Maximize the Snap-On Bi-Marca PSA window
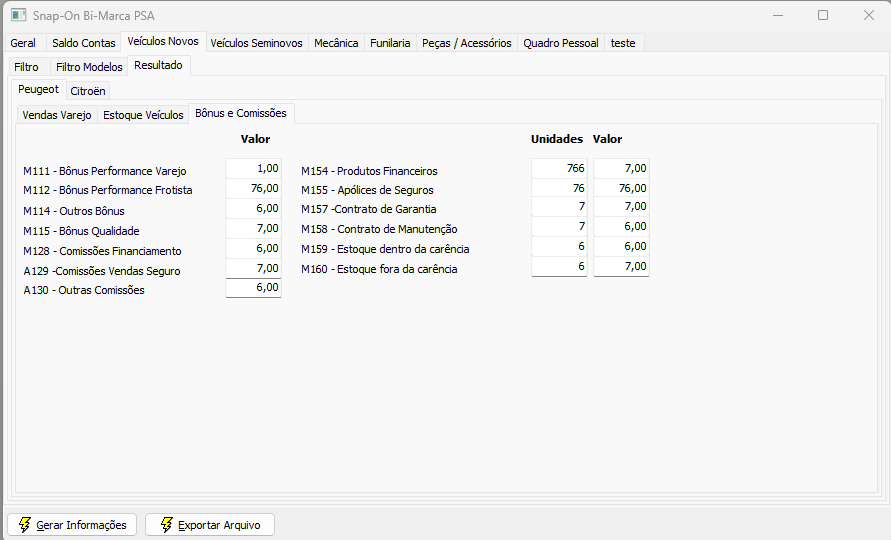The width and height of the screenshot is (891, 540). point(823,15)
